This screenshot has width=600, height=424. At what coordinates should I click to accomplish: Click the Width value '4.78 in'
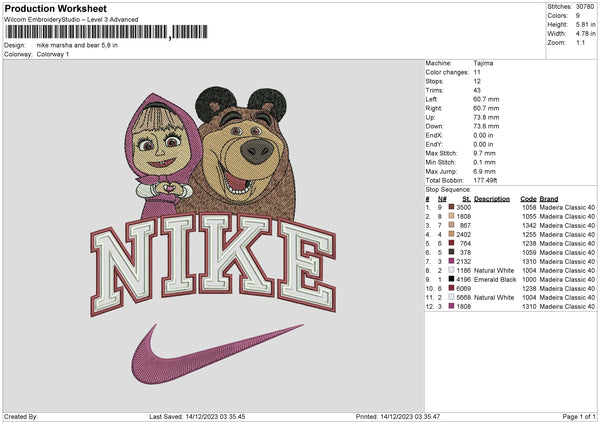click(586, 33)
